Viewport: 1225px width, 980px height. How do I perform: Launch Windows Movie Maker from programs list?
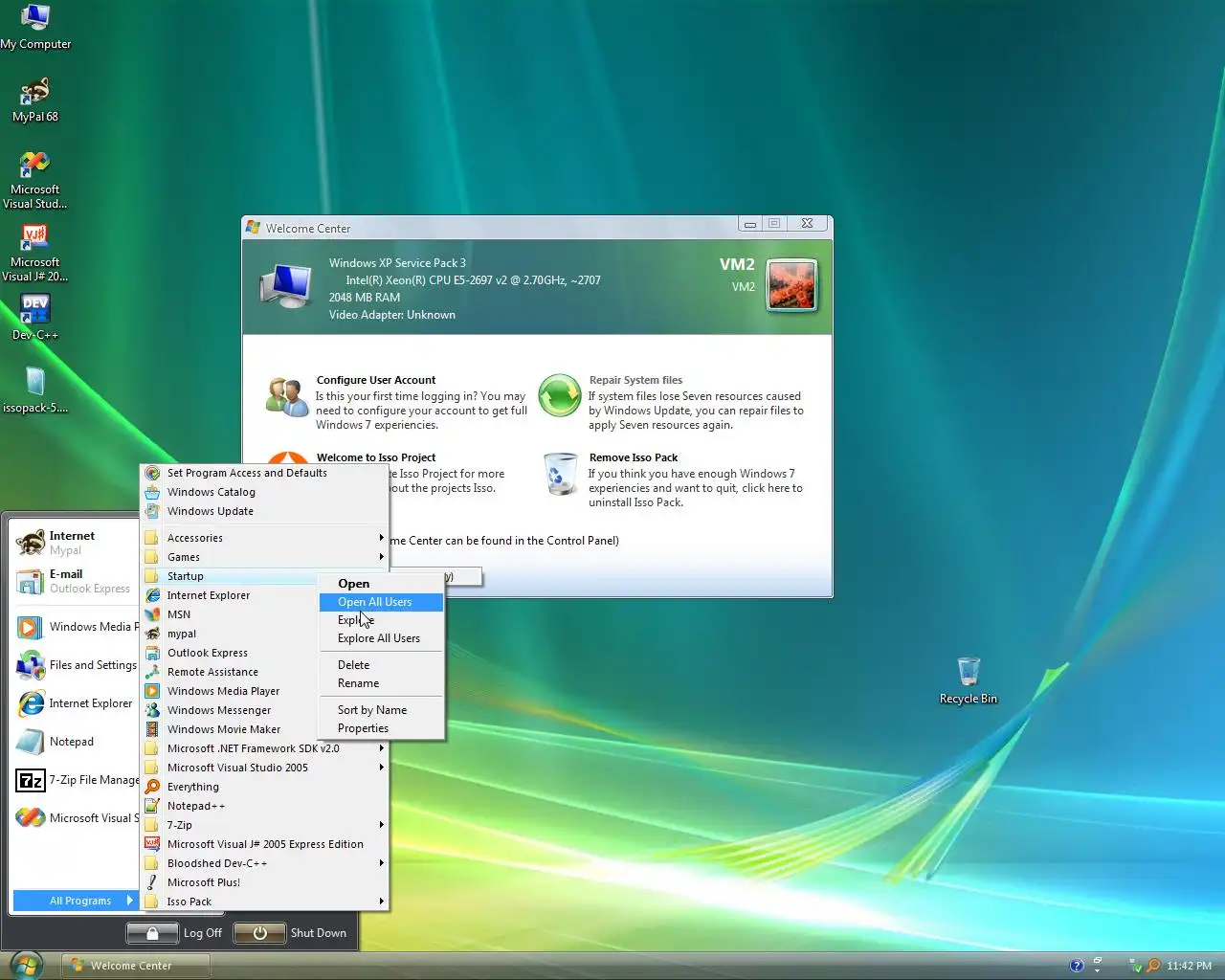[x=230, y=729]
